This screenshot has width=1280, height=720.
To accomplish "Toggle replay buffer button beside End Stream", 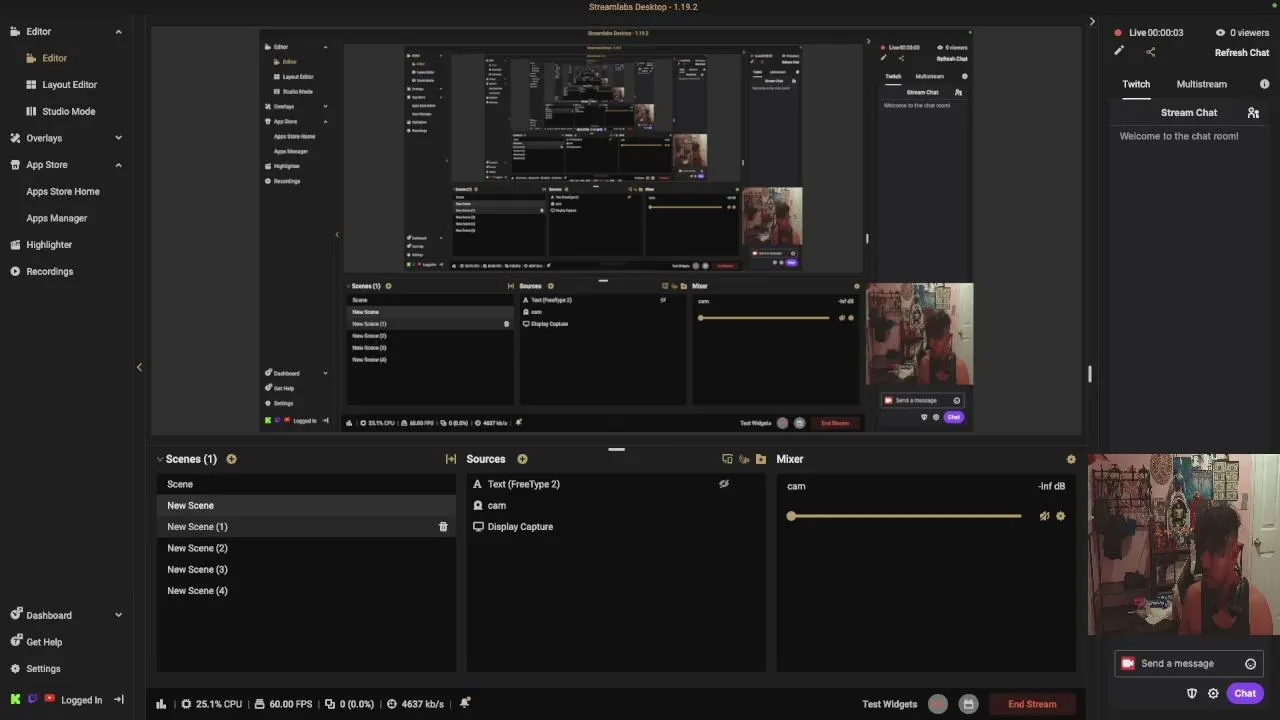I will coord(968,704).
